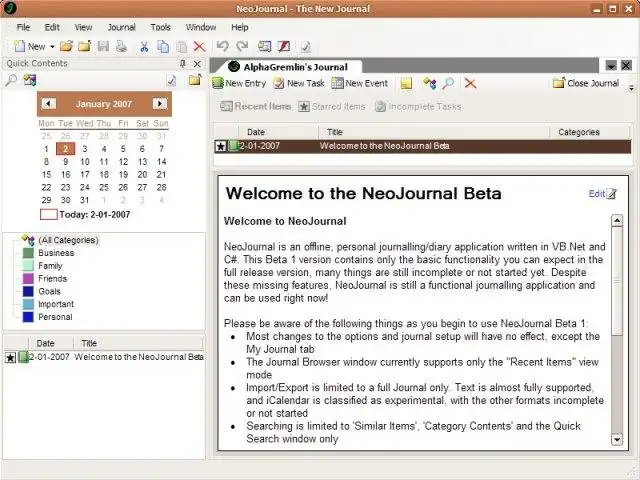Select the Personal category

click(x=55, y=317)
